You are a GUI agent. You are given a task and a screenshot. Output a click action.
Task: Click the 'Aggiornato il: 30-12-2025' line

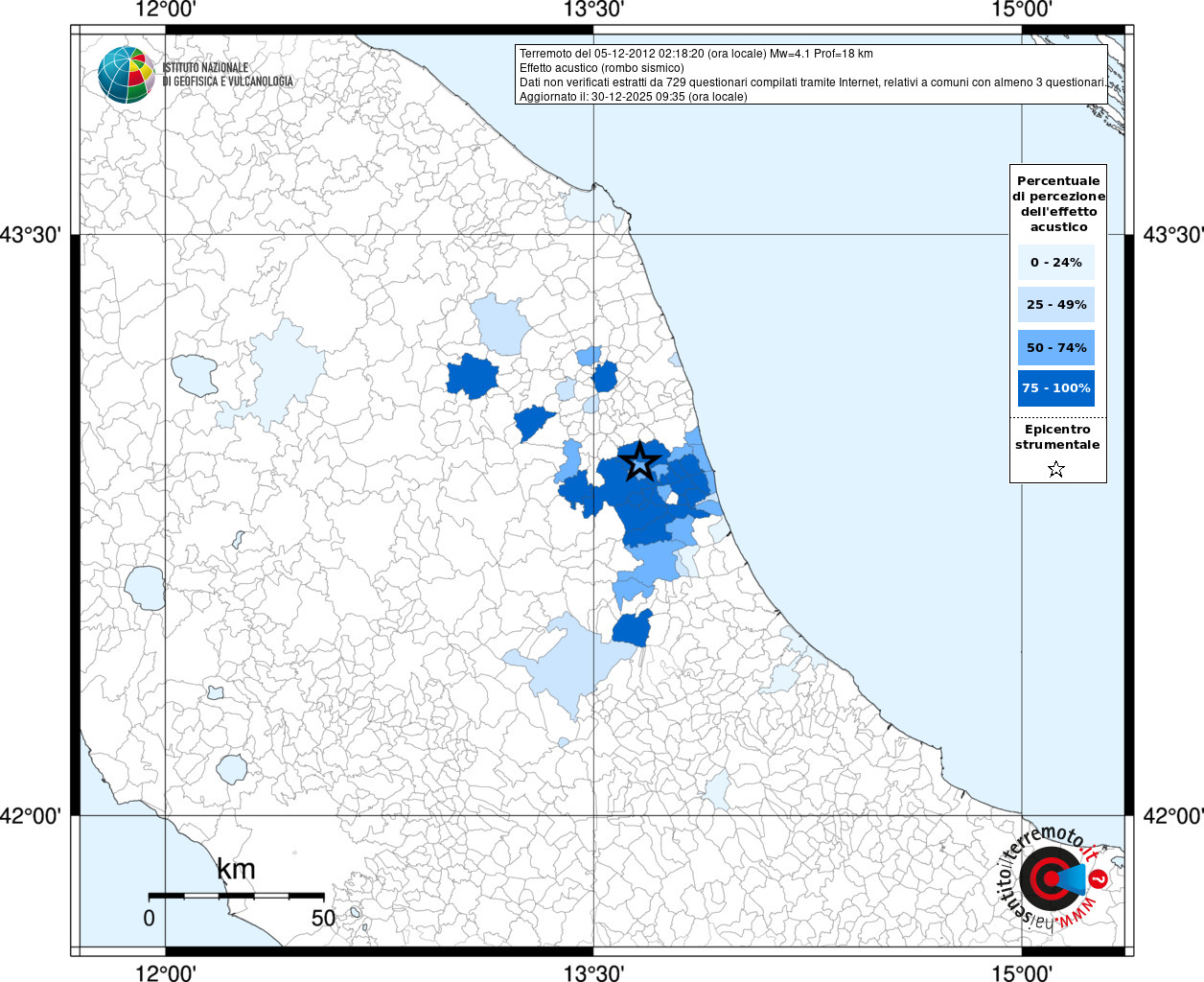coord(633,97)
